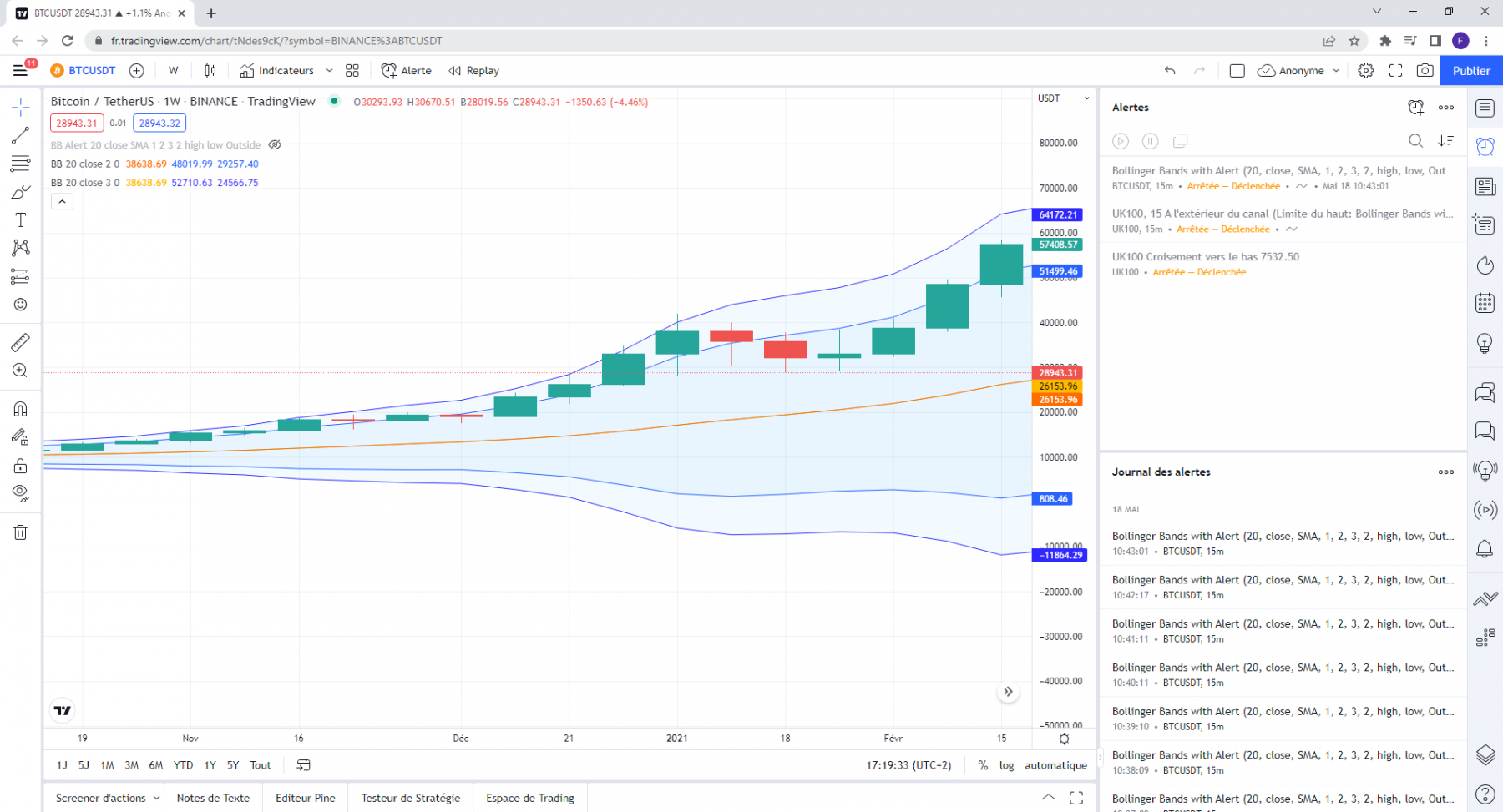Create an alert with Alerte button
1503x812 pixels.
407,71
